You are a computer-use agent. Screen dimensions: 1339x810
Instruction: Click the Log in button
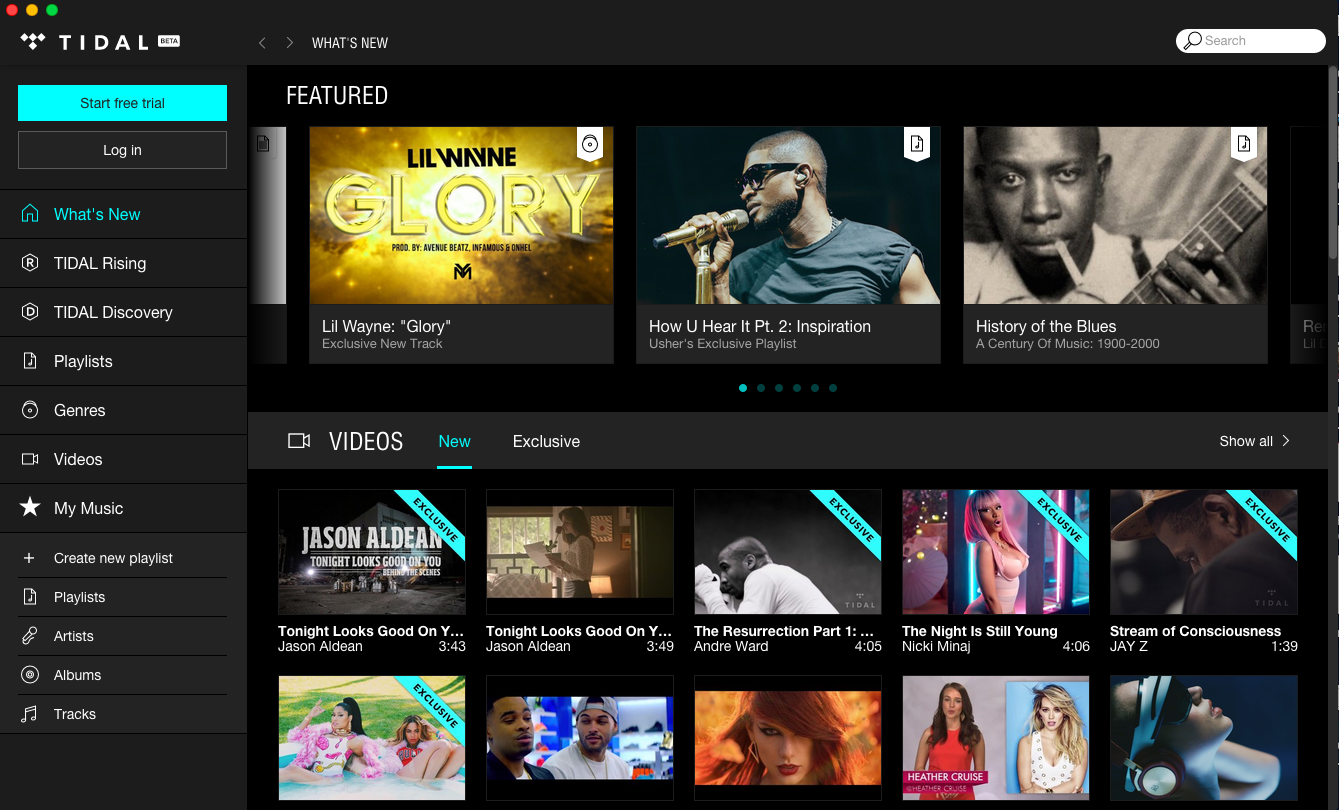[122, 150]
